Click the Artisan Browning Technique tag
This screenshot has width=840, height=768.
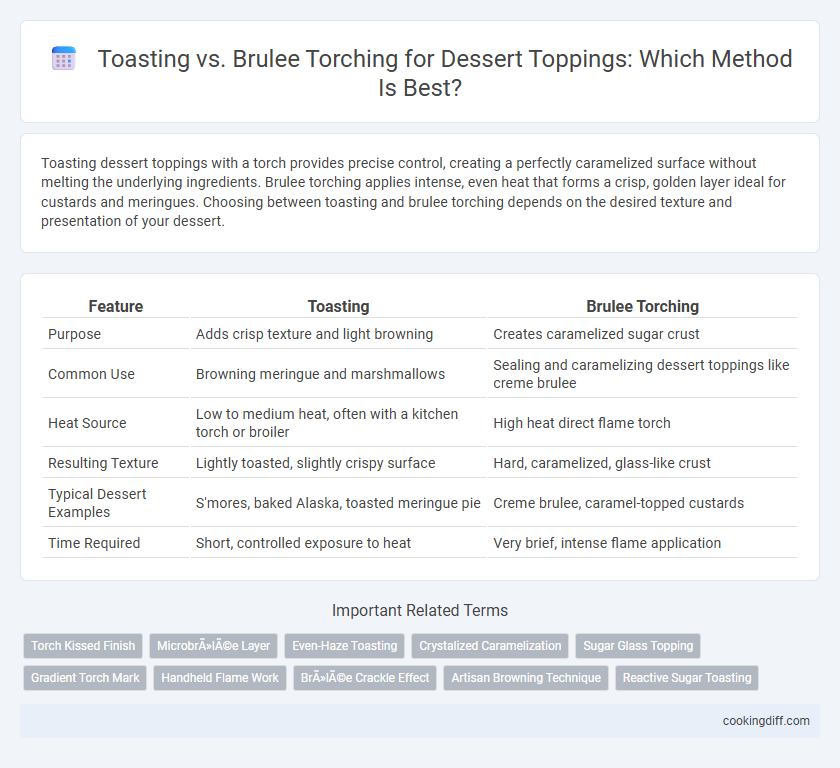click(526, 677)
